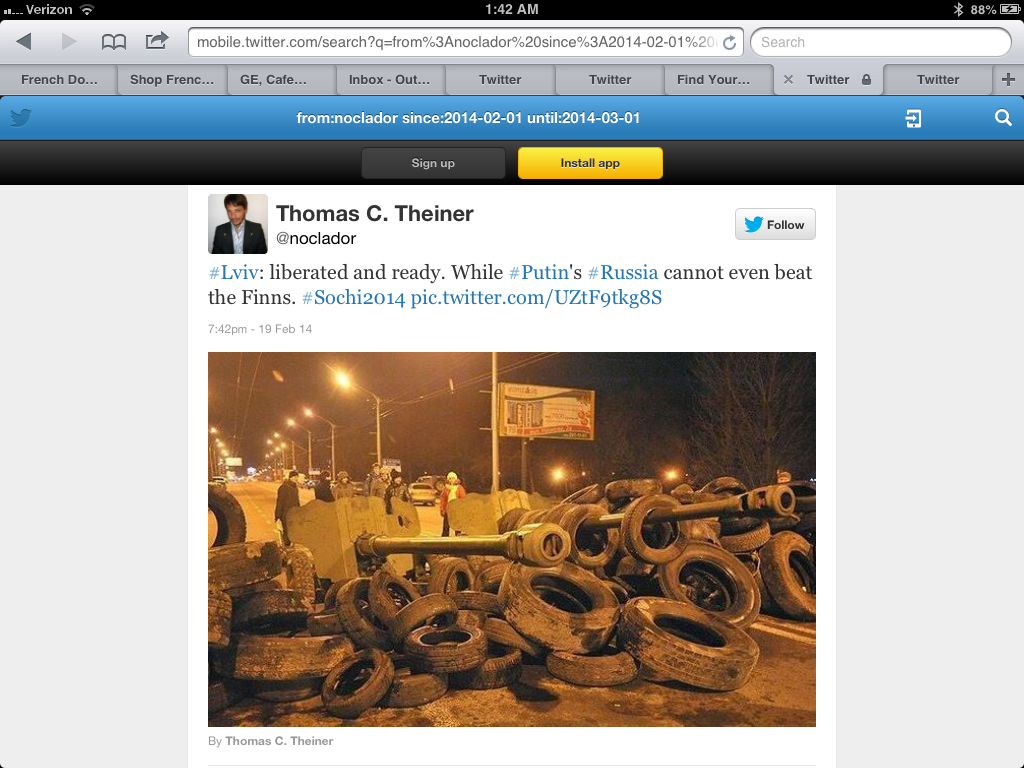Tap the Safari Search field
Viewport: 1024px width, 768px height.
[881, 42]
